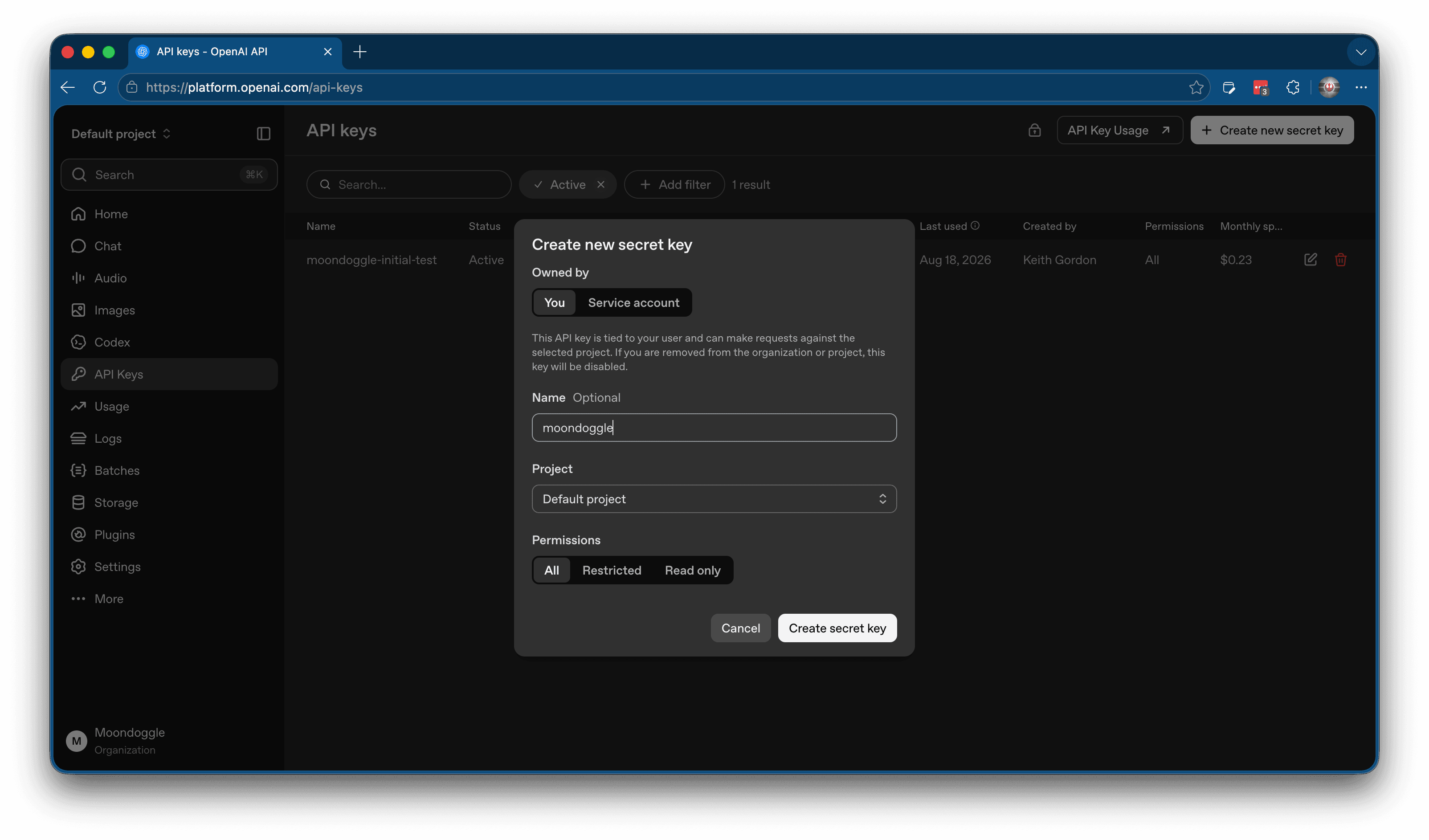Viewport: 1429px width, 840px height.
Task: Open Chat in the sidebar
Action: (169, 246)
